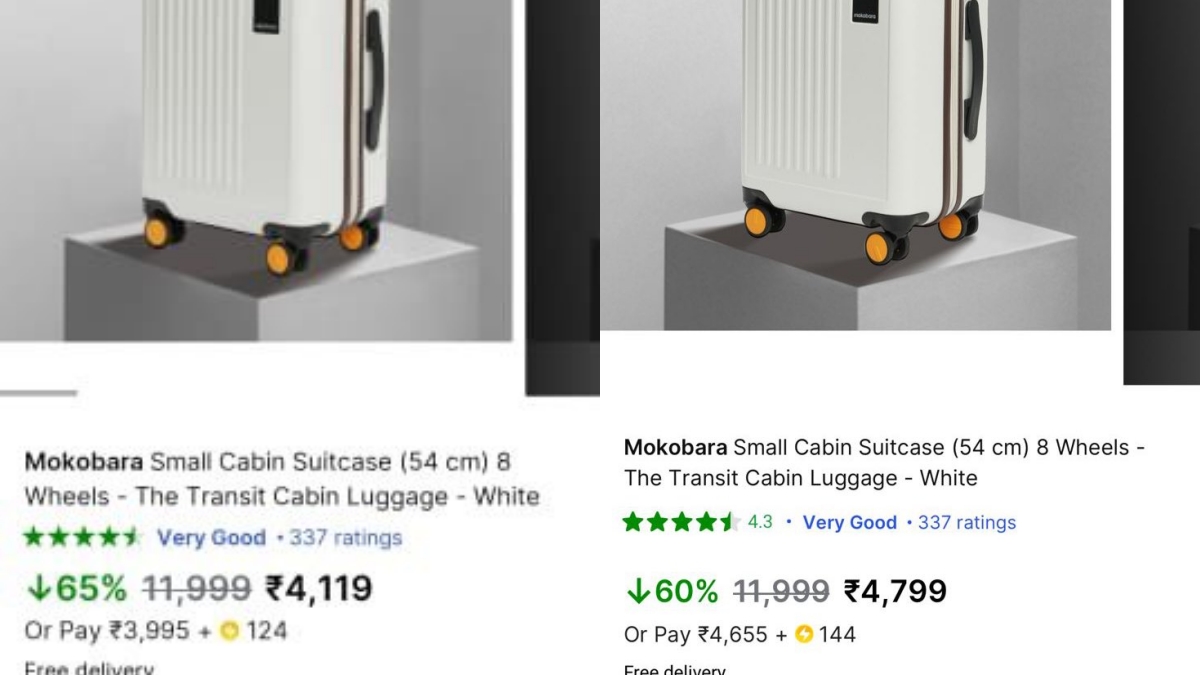Click 'Very Good' in the ₹4,119 listing
The width and height of the screenshot is (1200, 675).
pyautogui.click(x=211, y=538)
